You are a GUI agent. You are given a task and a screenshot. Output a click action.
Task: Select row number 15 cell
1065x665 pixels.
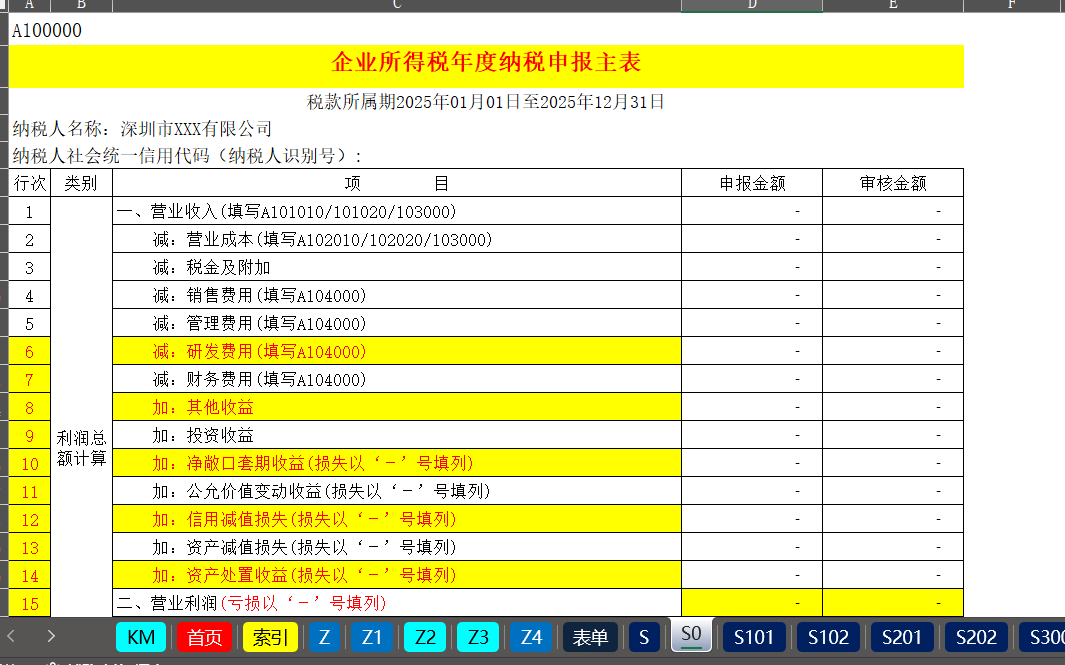[30, 603]
